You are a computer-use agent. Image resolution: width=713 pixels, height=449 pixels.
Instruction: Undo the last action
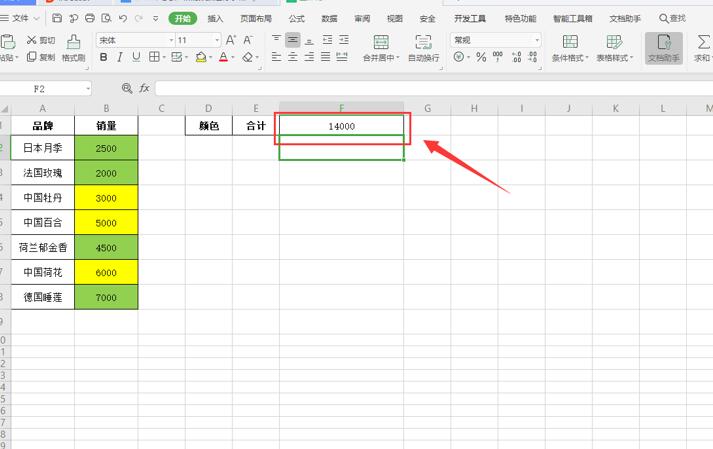123,18
